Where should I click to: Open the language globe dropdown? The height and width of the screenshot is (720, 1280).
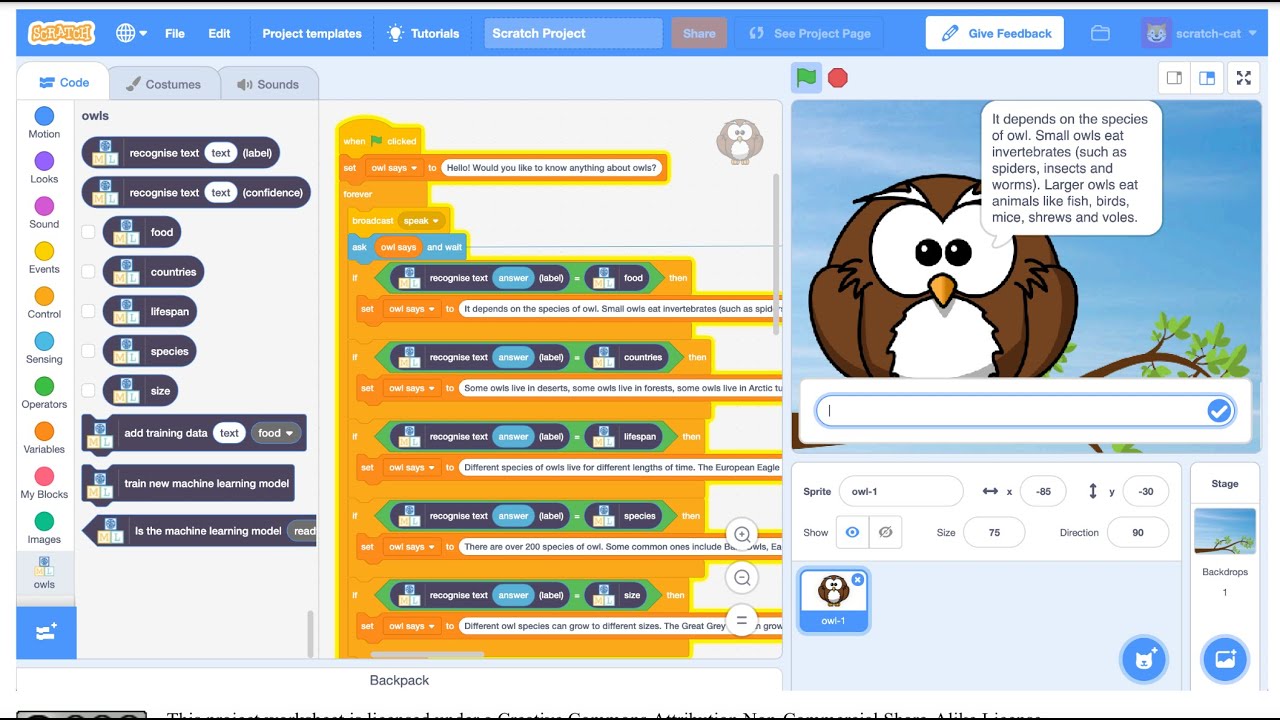pos(131,33)
